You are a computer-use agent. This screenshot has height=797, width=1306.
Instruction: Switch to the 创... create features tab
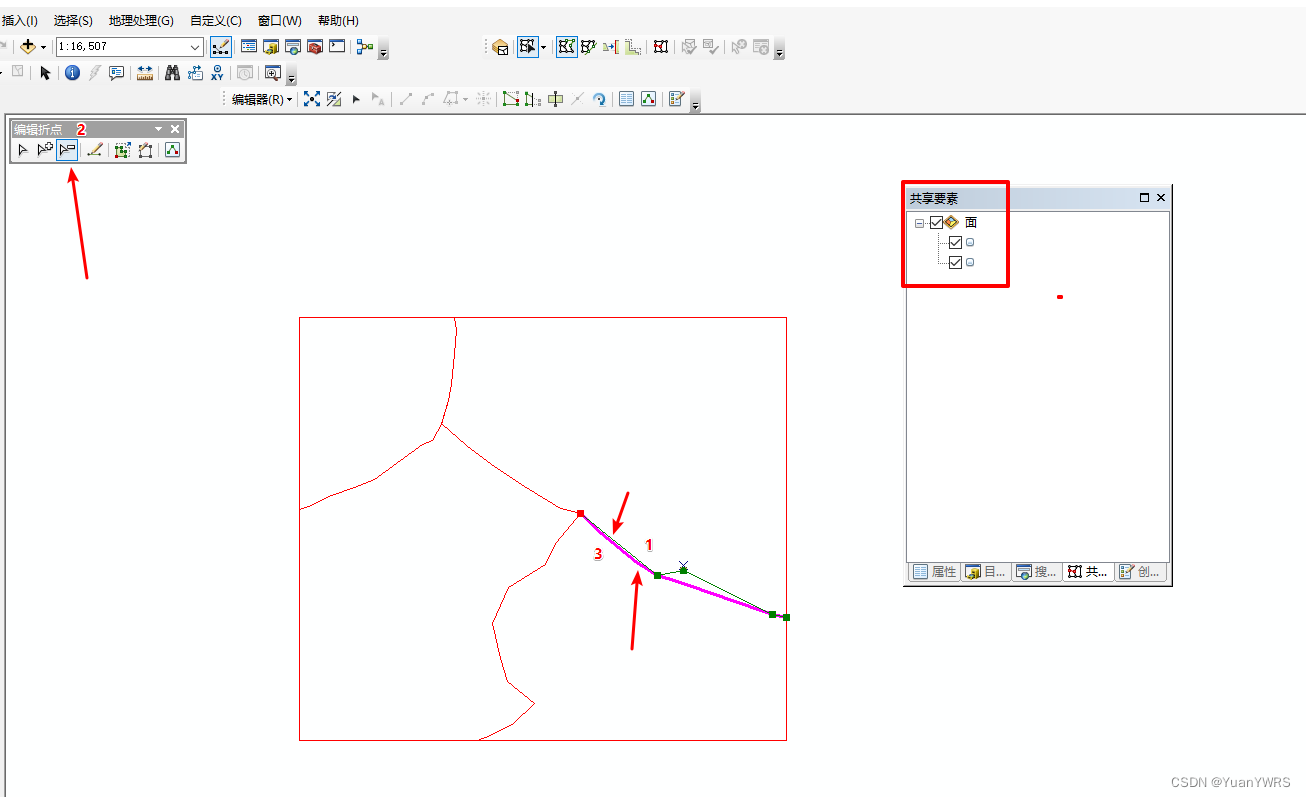click(x=1140, y=572)
